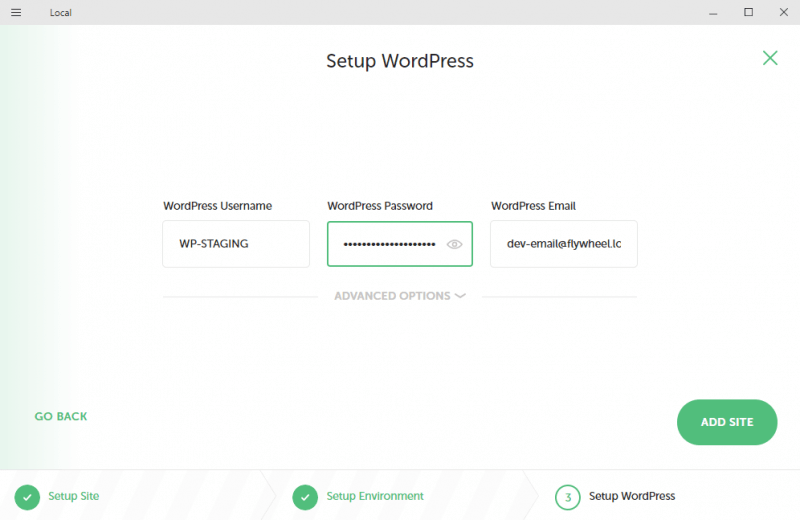Click the Setup Environment green checkmark icon
800x520 pixels.
305,497
